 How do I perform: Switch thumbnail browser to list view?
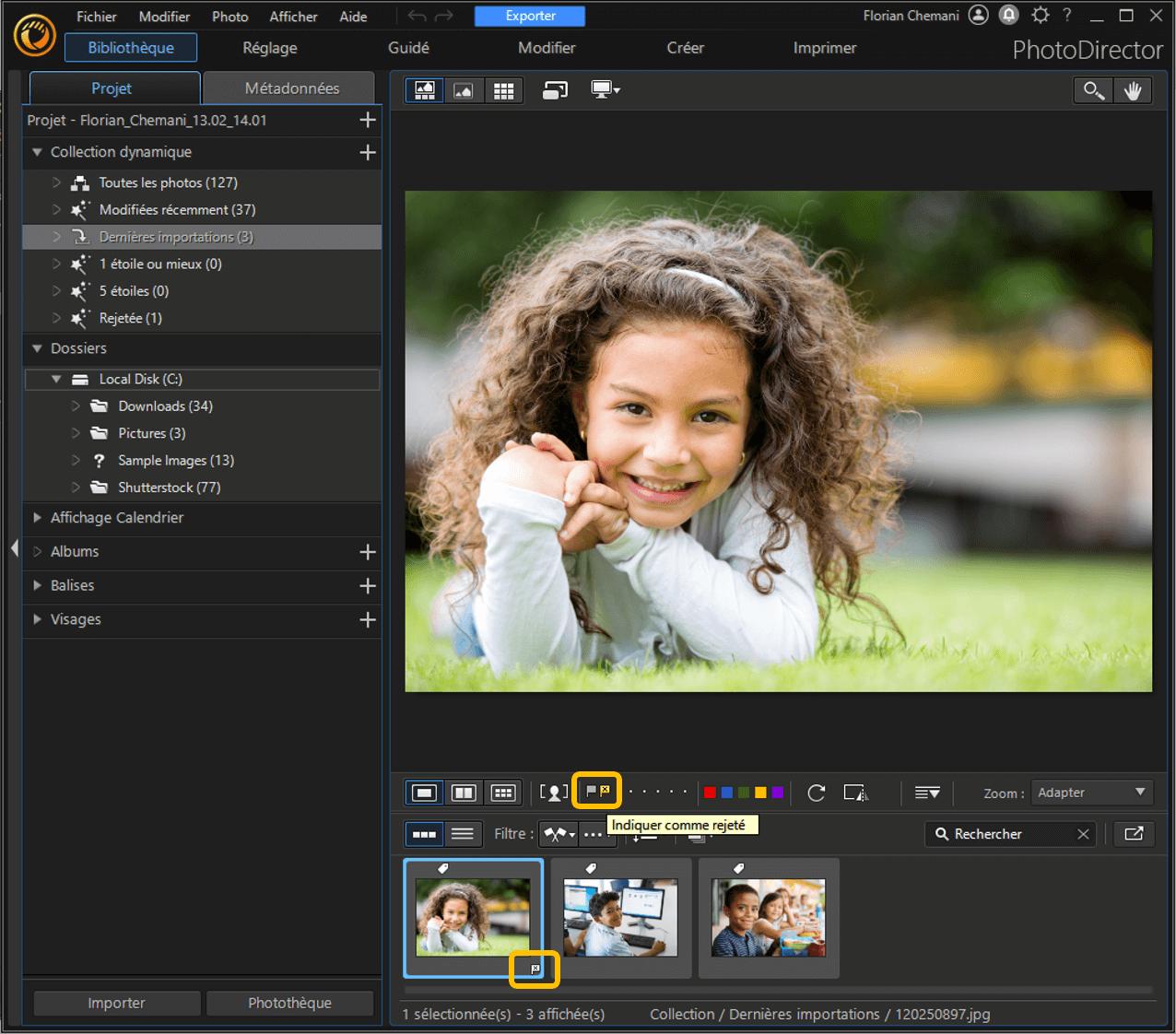pyautogui.click(x=463, y=834)
